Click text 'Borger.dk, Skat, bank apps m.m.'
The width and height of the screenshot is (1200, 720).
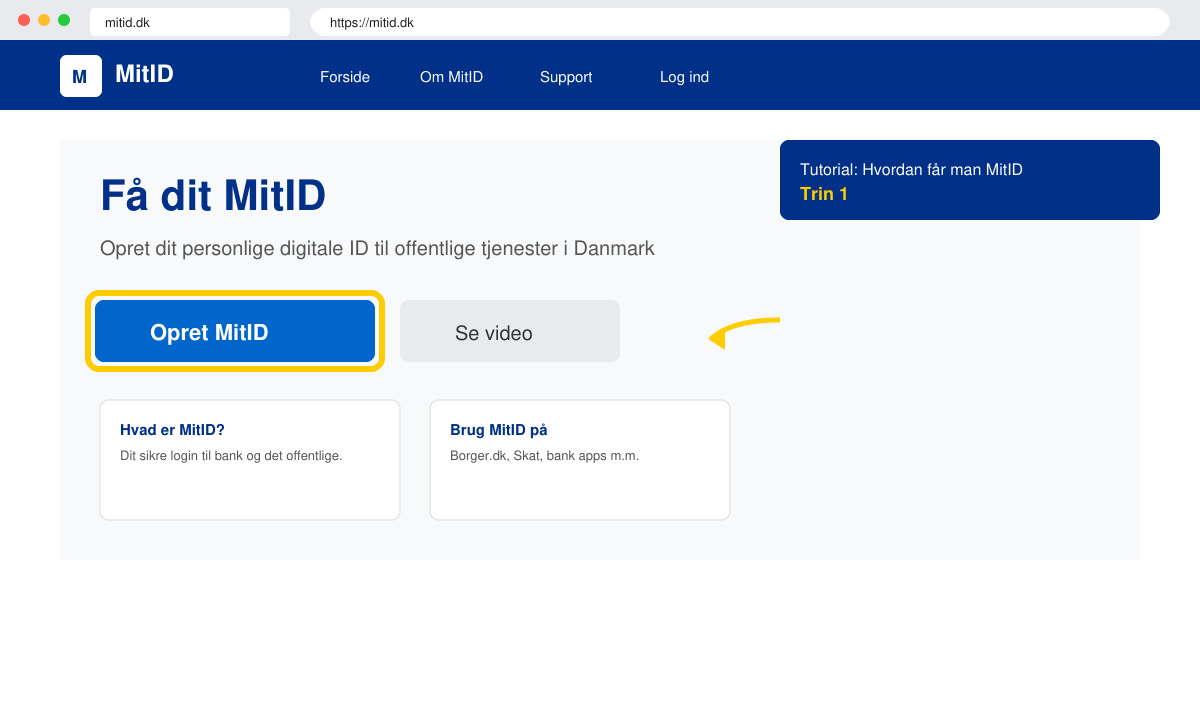[544, 455]
